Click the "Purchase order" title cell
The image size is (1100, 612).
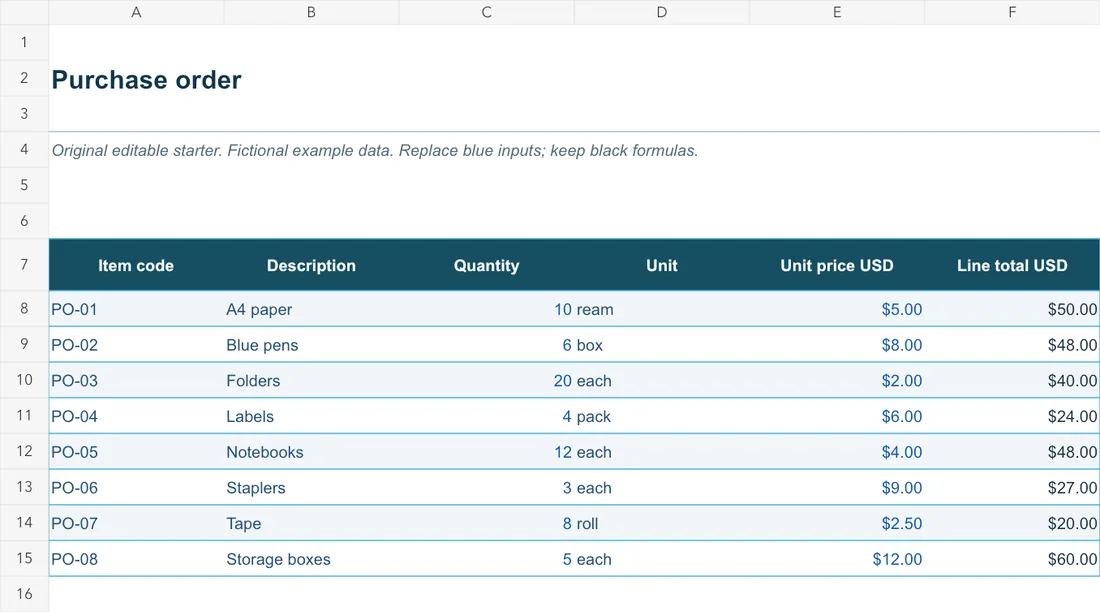pyautogui.click(x=146, y=79)
